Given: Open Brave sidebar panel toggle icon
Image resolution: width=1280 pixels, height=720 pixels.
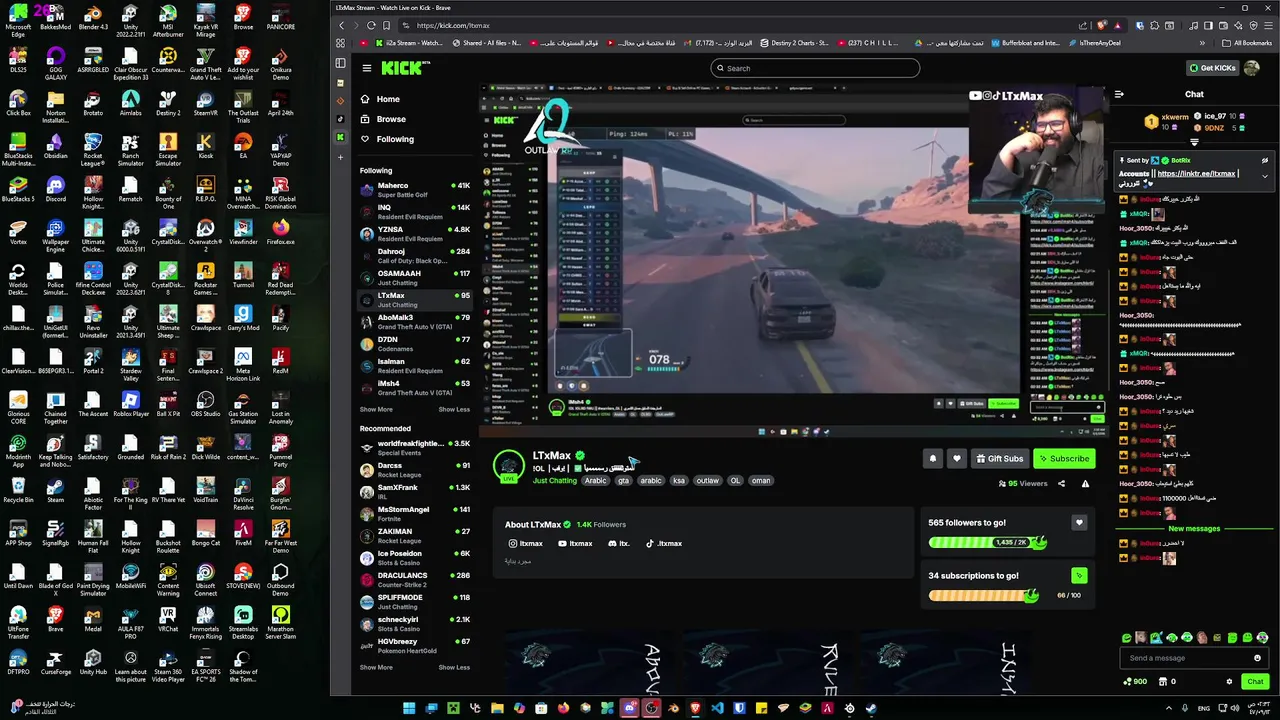Looking at the screenshot, I should coord(341,62).
